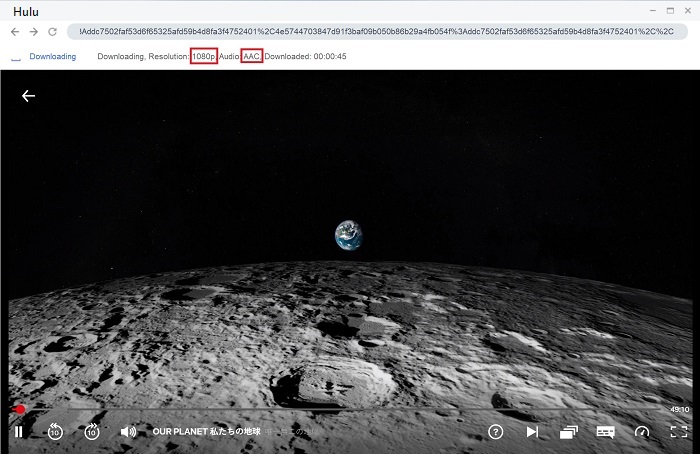Click the back arrow over the video
Image resolution: width=700 pixels, height=454 pixels.
[x=28, y=96]
